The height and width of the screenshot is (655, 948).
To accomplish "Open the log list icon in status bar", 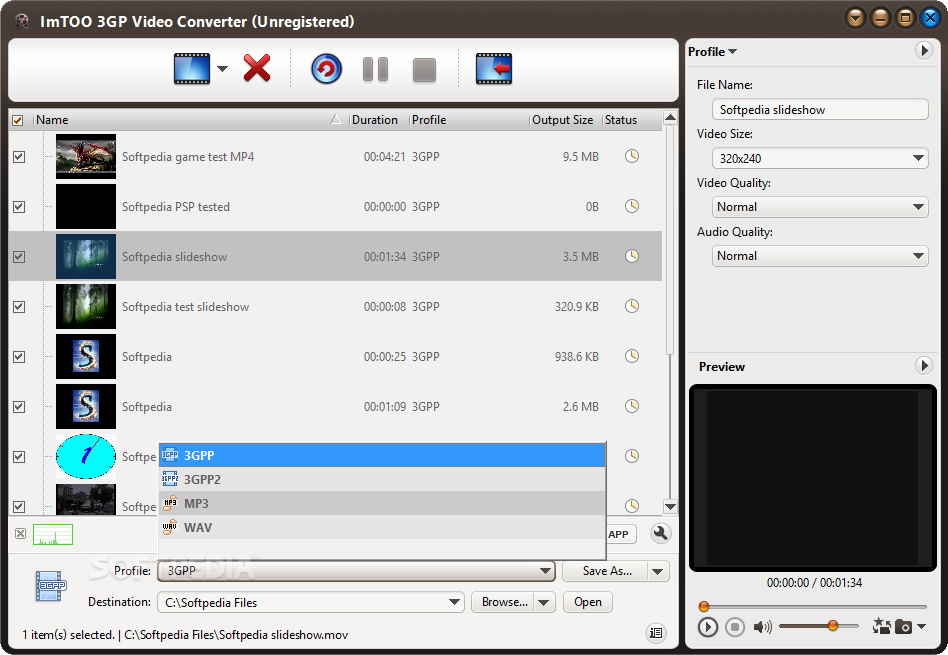I will pos(656,633).
